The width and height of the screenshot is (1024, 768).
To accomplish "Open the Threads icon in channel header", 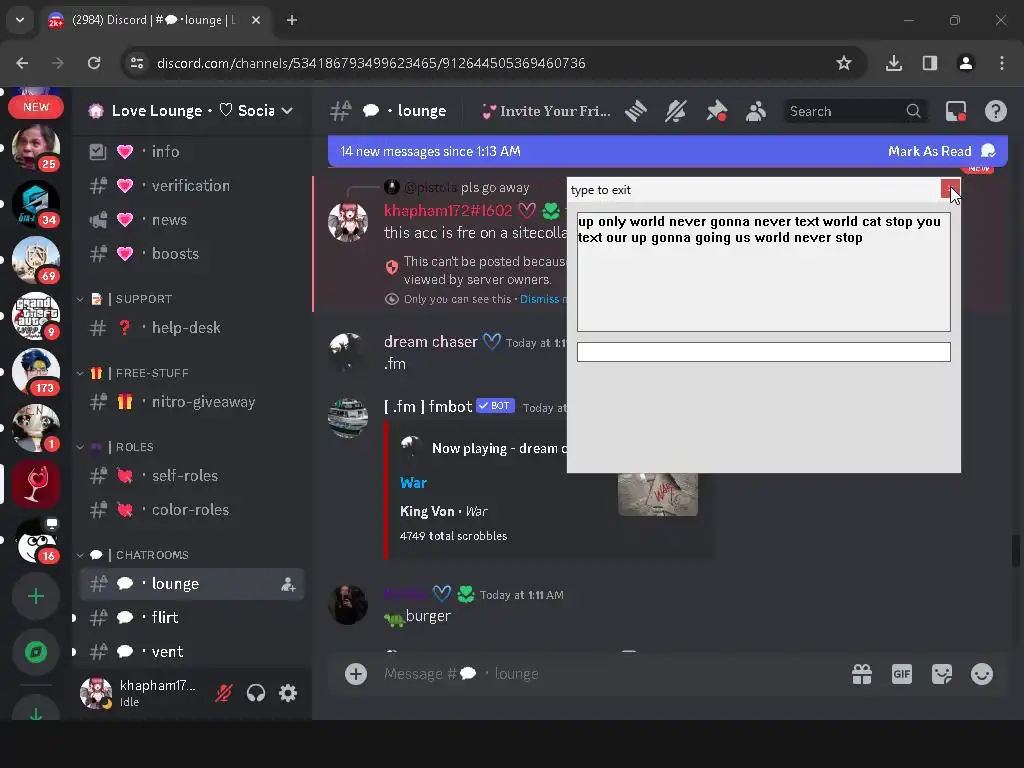I will pyautogui.click(x=635, y=111).
